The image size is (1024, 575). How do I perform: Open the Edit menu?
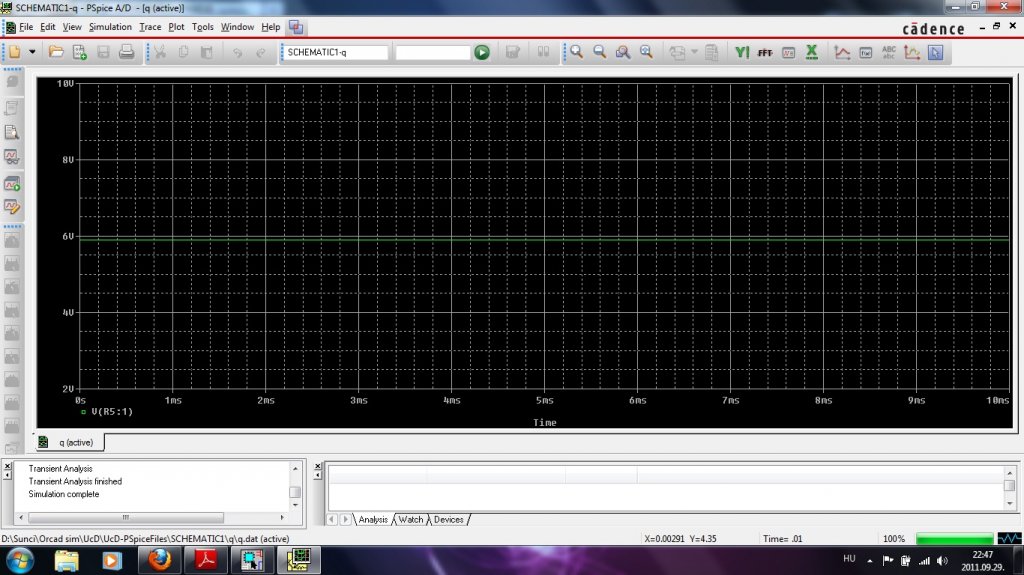[48, 27]
